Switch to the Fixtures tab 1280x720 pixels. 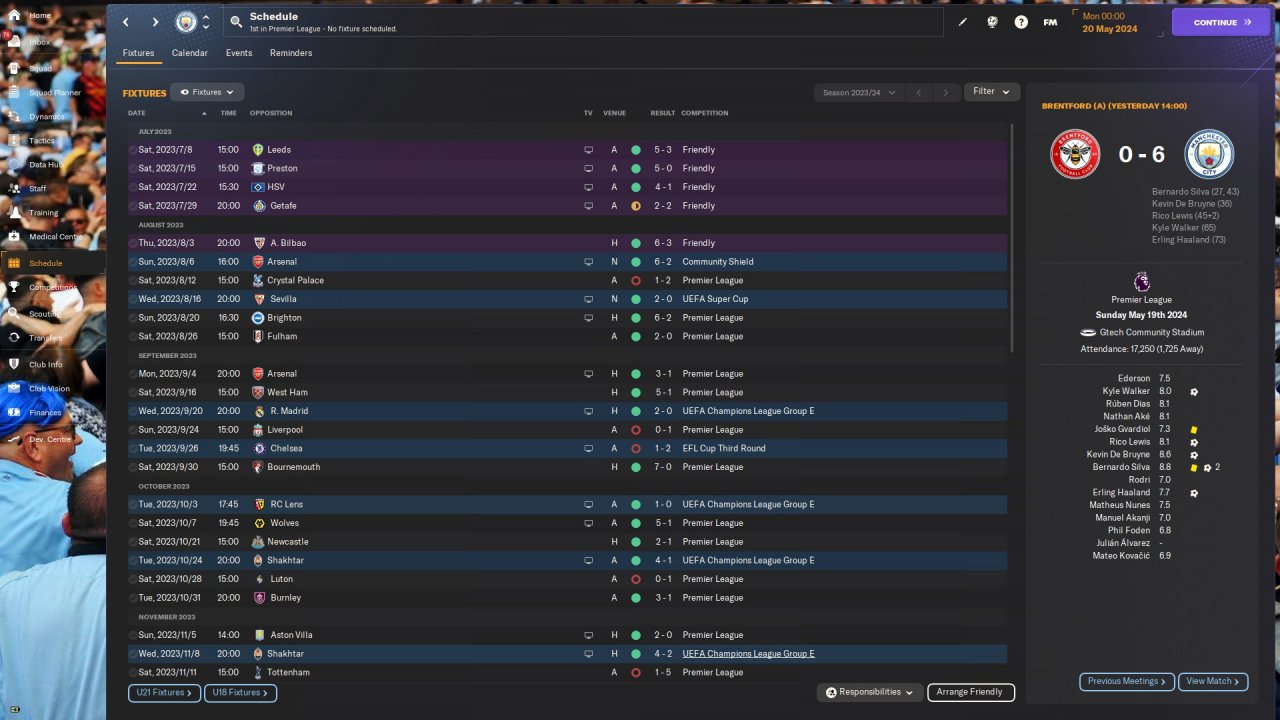click(x=139, y=53)
